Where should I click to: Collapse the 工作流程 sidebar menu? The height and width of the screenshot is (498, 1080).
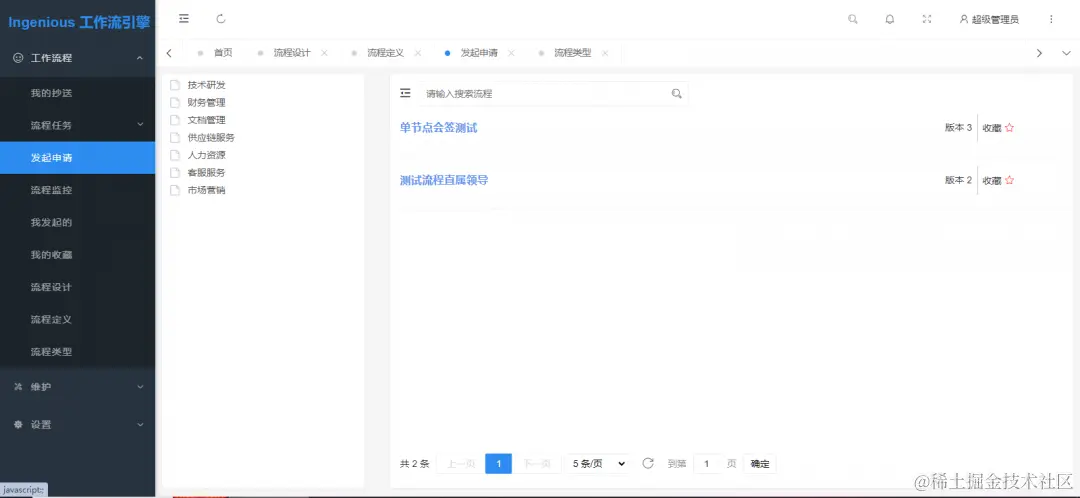click(77, 58)
